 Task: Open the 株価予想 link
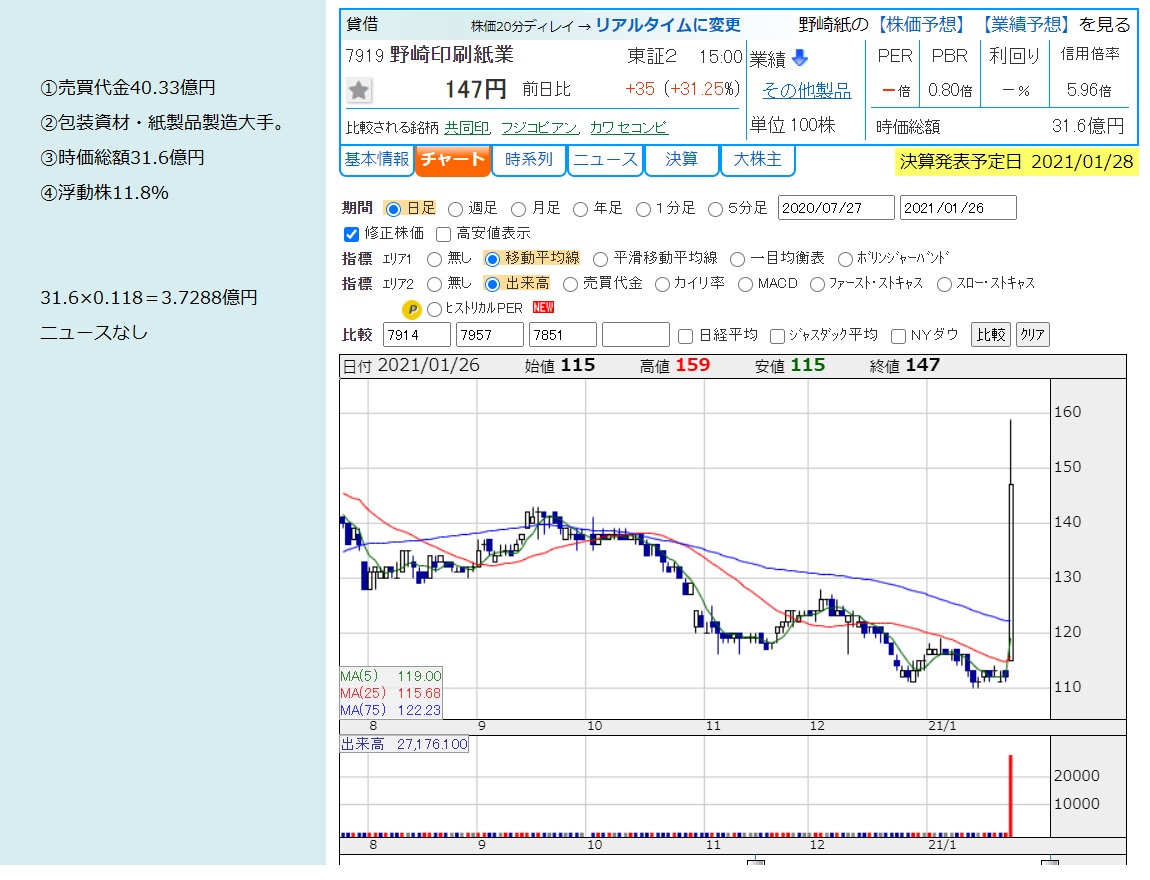click(x=922, y=25)
